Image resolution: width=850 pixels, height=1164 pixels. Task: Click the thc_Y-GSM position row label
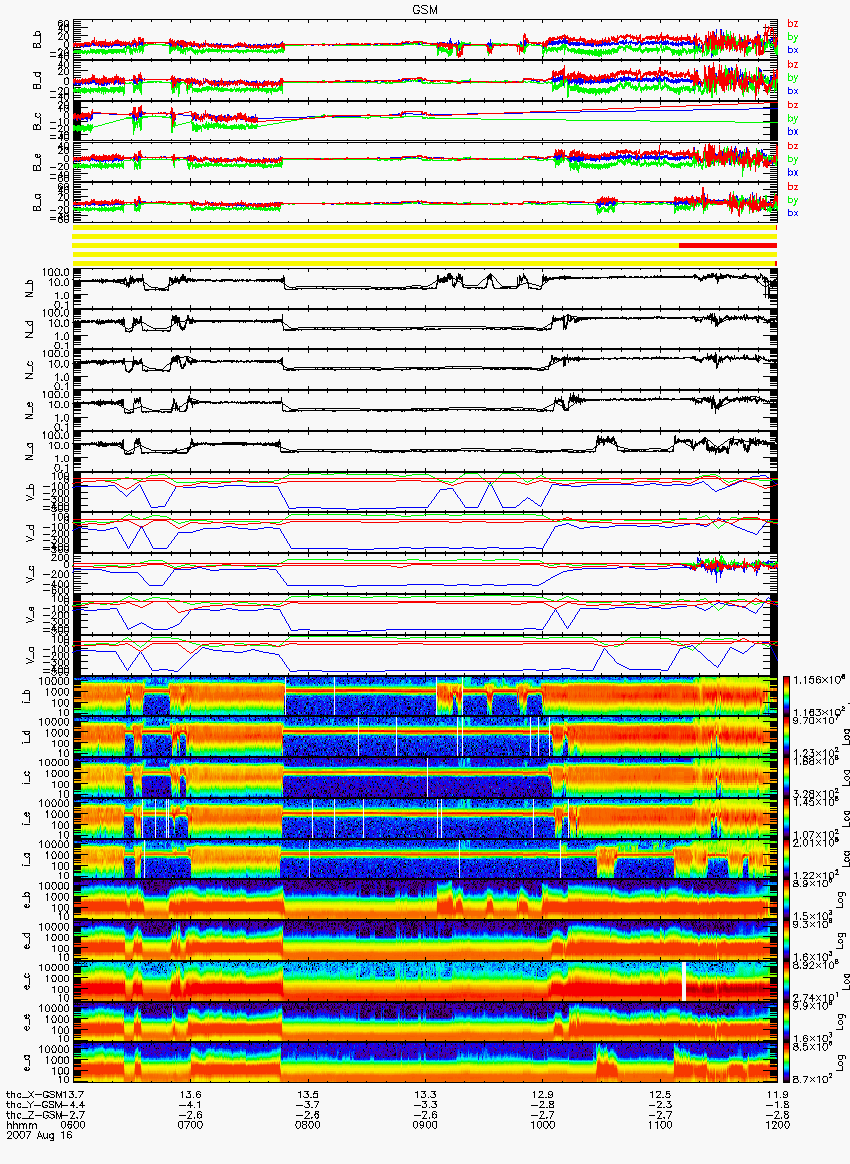(36, 1105)
